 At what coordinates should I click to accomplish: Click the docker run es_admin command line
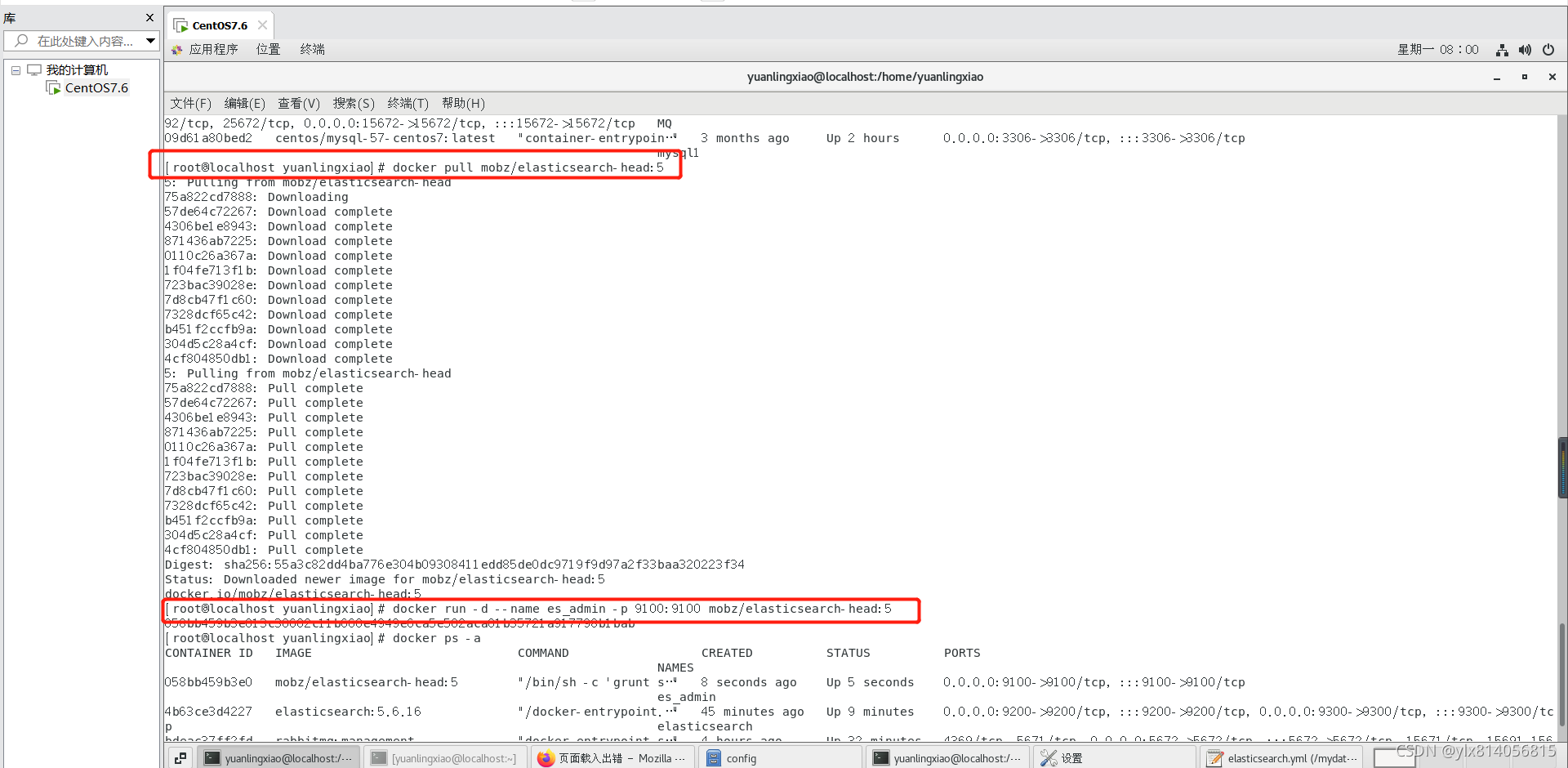528,609
